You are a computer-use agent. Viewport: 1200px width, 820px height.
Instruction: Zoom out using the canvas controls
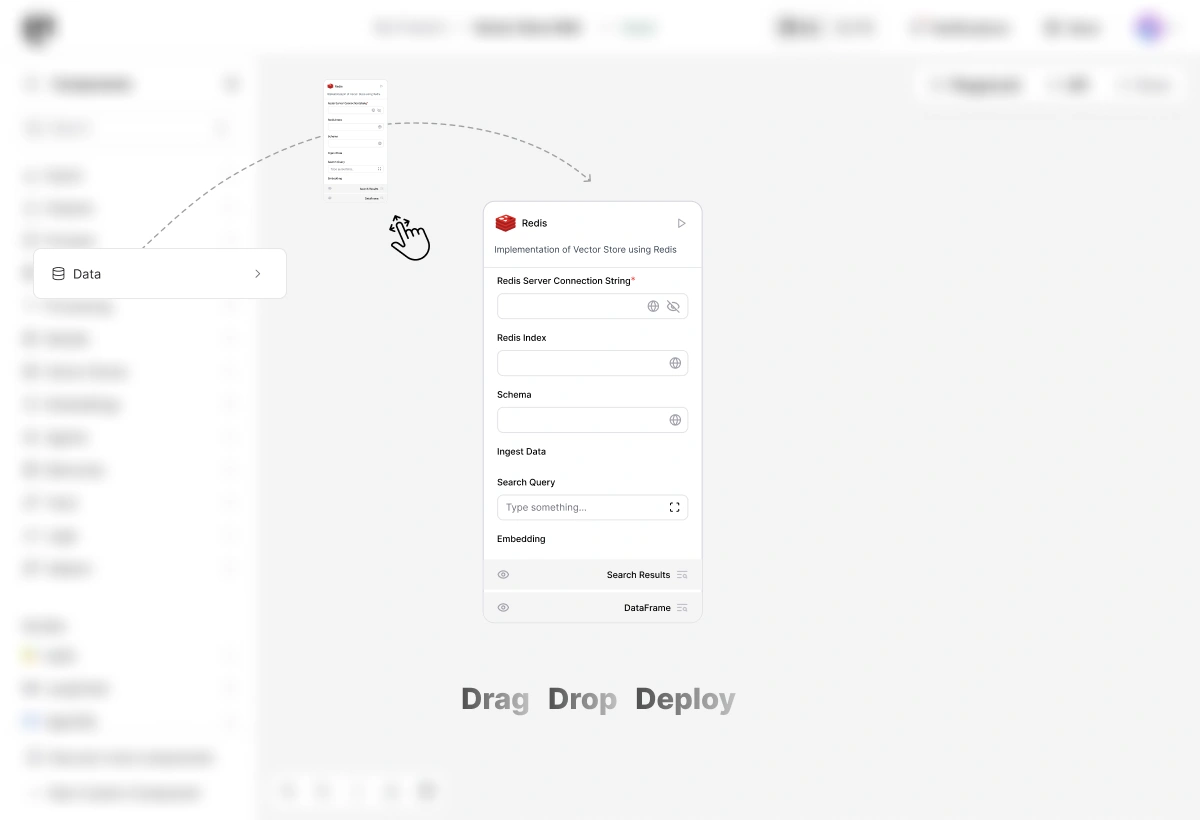click(323, 791)
